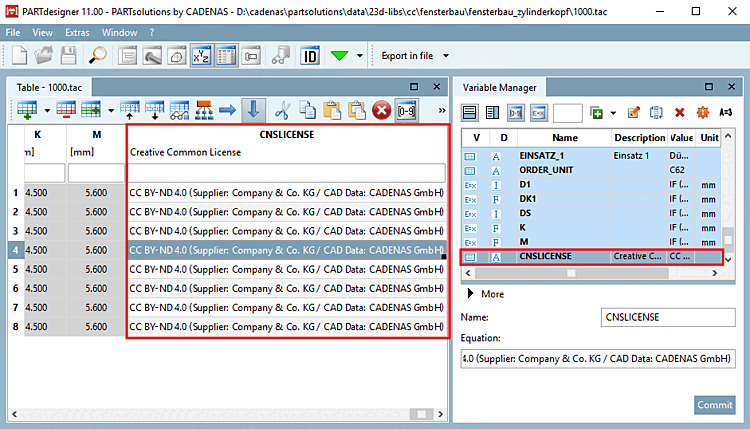This screenshot has height=429, width=750.
Task: Click the red circle delete icon
Action: click(381, 110)
